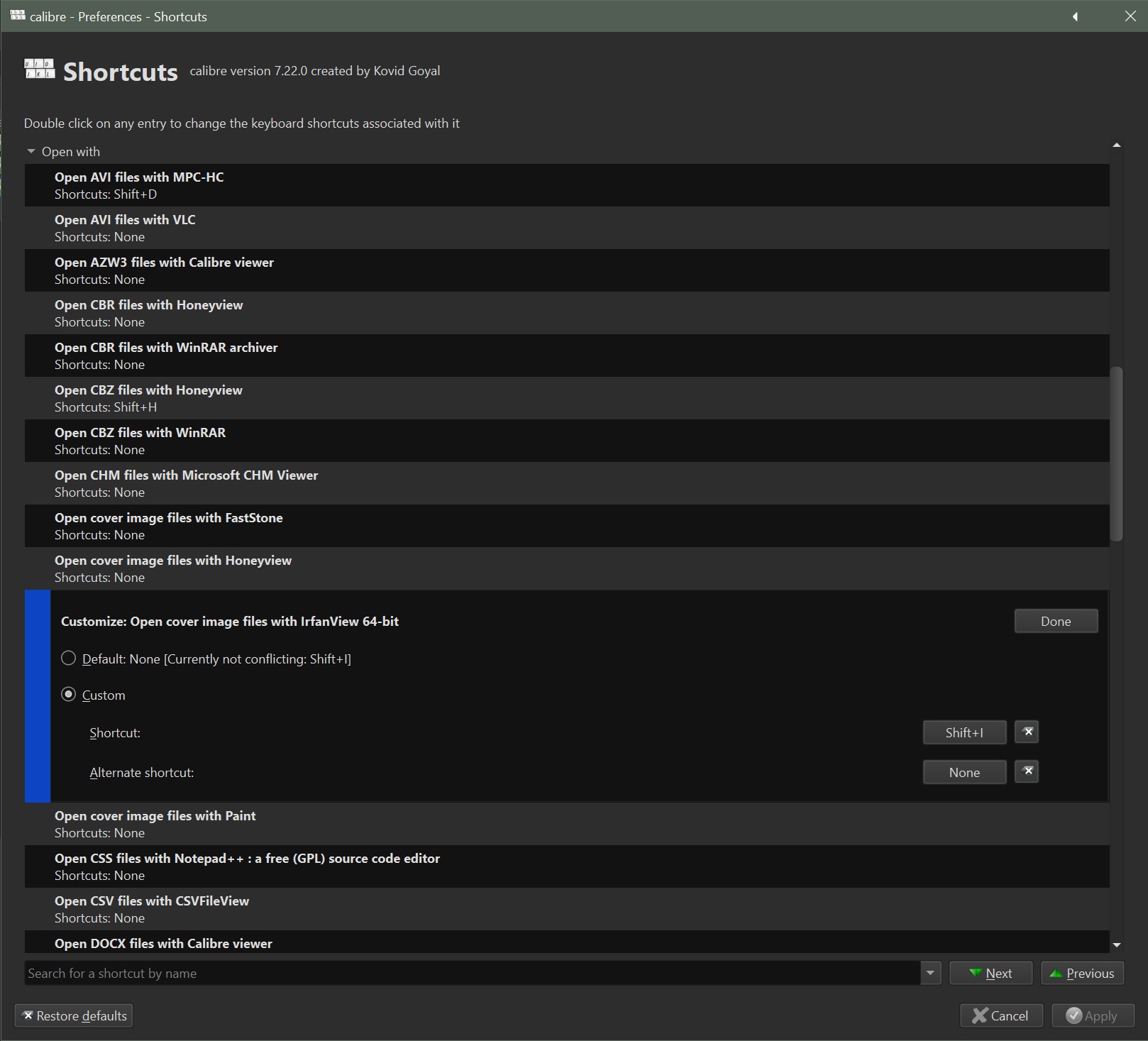Click the Customize IrfanView 64-bit heading
The height and width of the screenshot is (1041, 1148).
pyautogui.click(x=230, y=621)
